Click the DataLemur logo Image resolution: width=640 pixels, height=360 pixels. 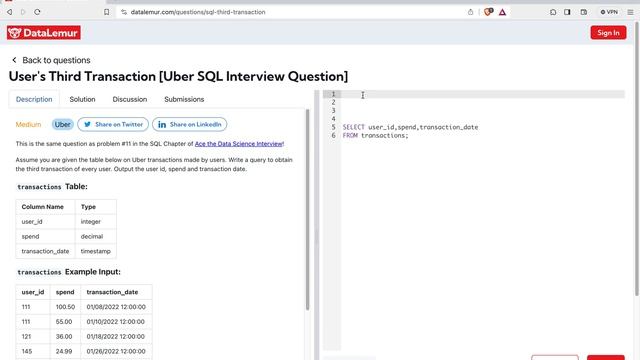(44, 33)
